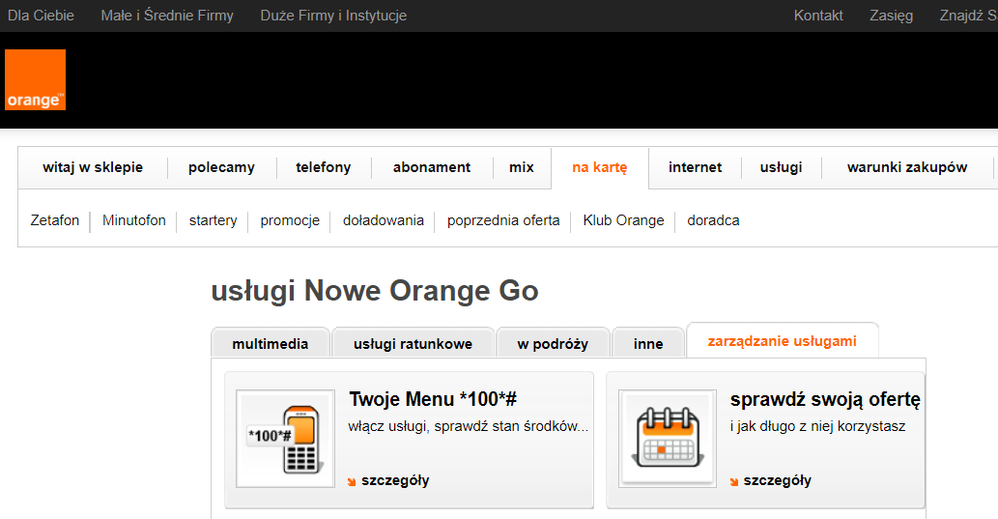Open the usługi ratunkowe tab
Screen dimensions: 998x519
pyautogui.click(x=413, y=344)
